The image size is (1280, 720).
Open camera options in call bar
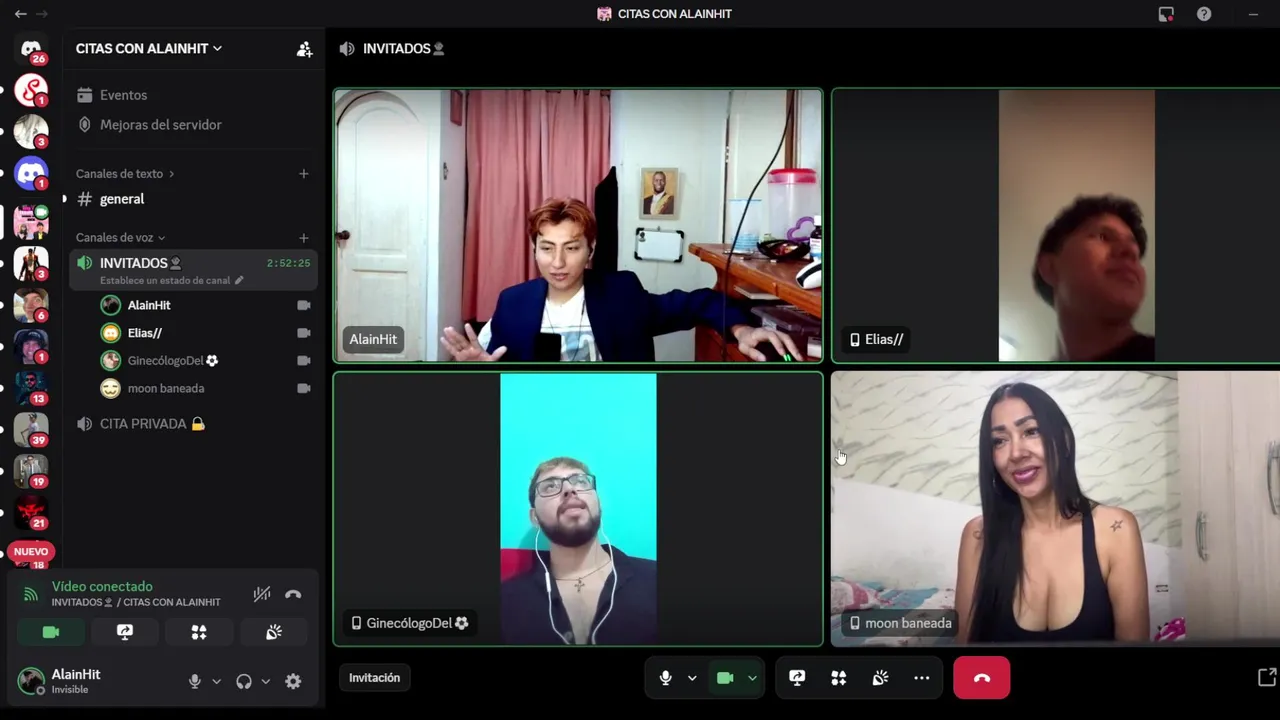tap(752, 678)
